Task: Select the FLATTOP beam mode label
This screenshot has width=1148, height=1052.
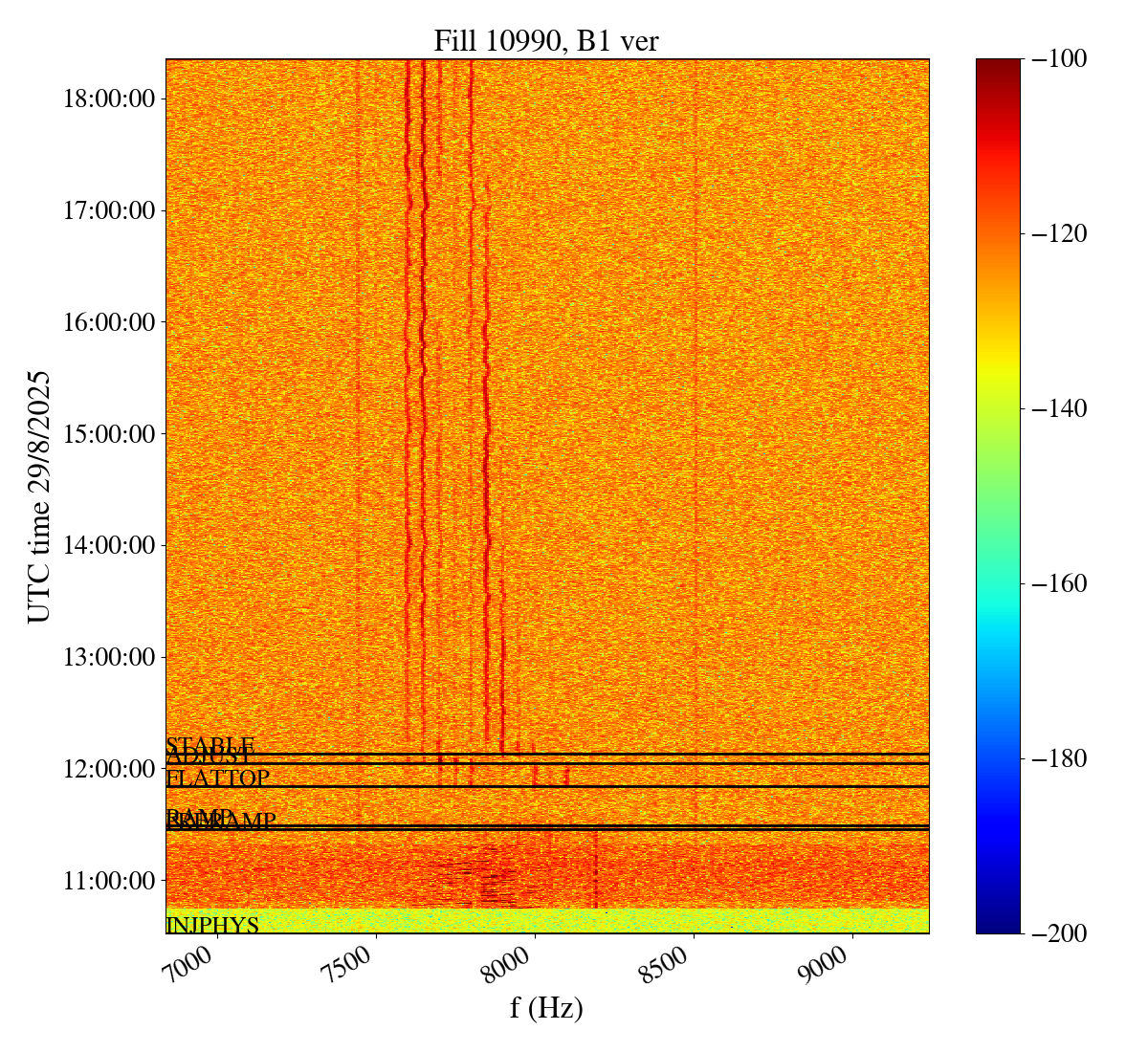Action: pyautogui.click(x=217, y=778)
